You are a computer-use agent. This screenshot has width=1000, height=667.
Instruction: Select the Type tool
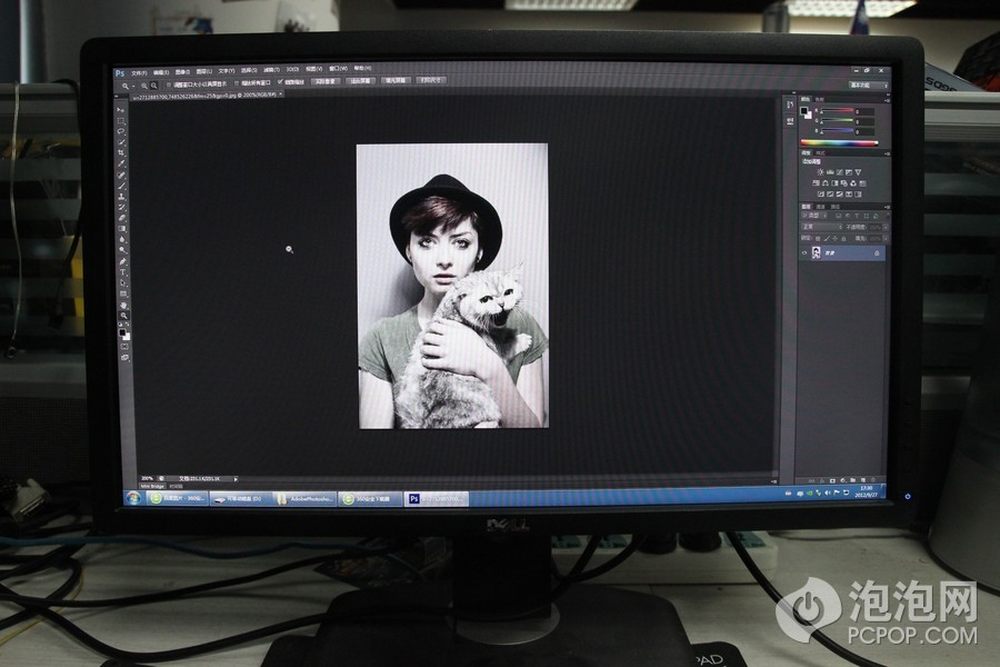pyautogui.click(x=123, y=272)
